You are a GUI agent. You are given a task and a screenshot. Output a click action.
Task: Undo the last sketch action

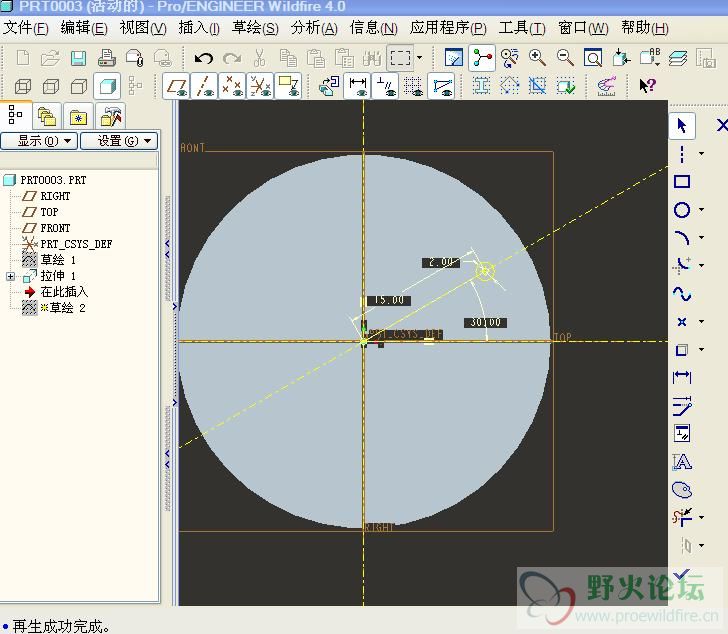pyautogui.click(x=203, y=58)
